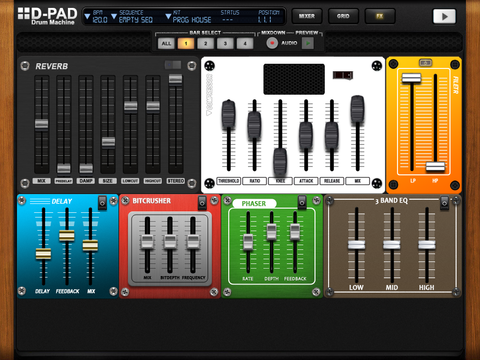Click the EQ HIGH band slider handle
Screen dimensions: 480x360
click(x=427, y=245)
